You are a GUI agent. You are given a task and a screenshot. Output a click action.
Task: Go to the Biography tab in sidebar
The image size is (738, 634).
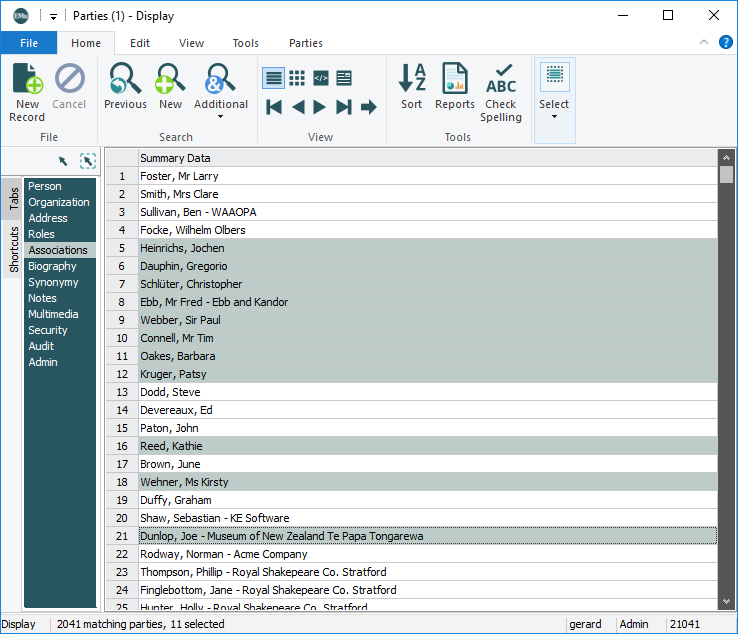pos(52,266)
